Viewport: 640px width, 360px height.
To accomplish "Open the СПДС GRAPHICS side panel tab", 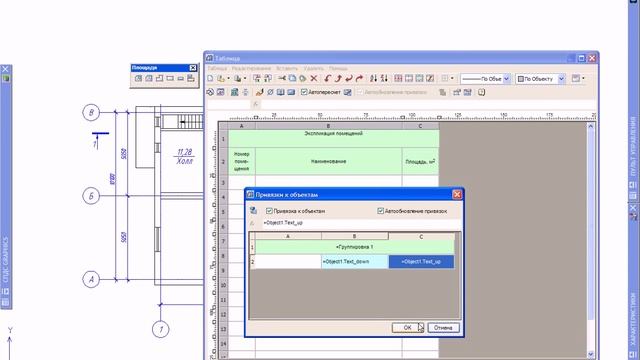I will [x=6, y=259].
